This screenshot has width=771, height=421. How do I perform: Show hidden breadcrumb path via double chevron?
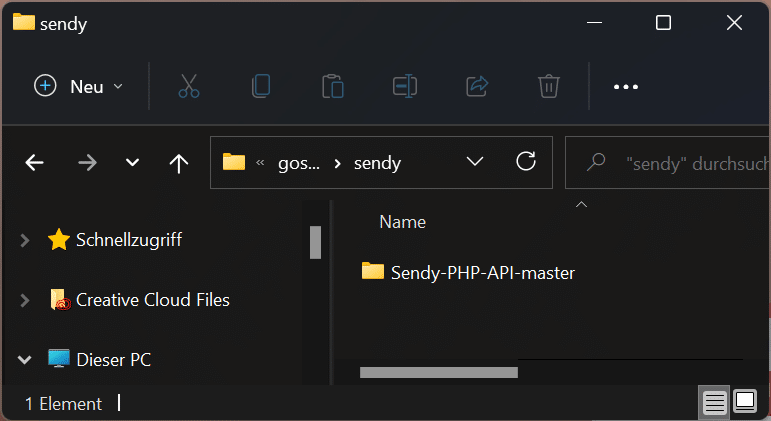click(x=260, y=163)
